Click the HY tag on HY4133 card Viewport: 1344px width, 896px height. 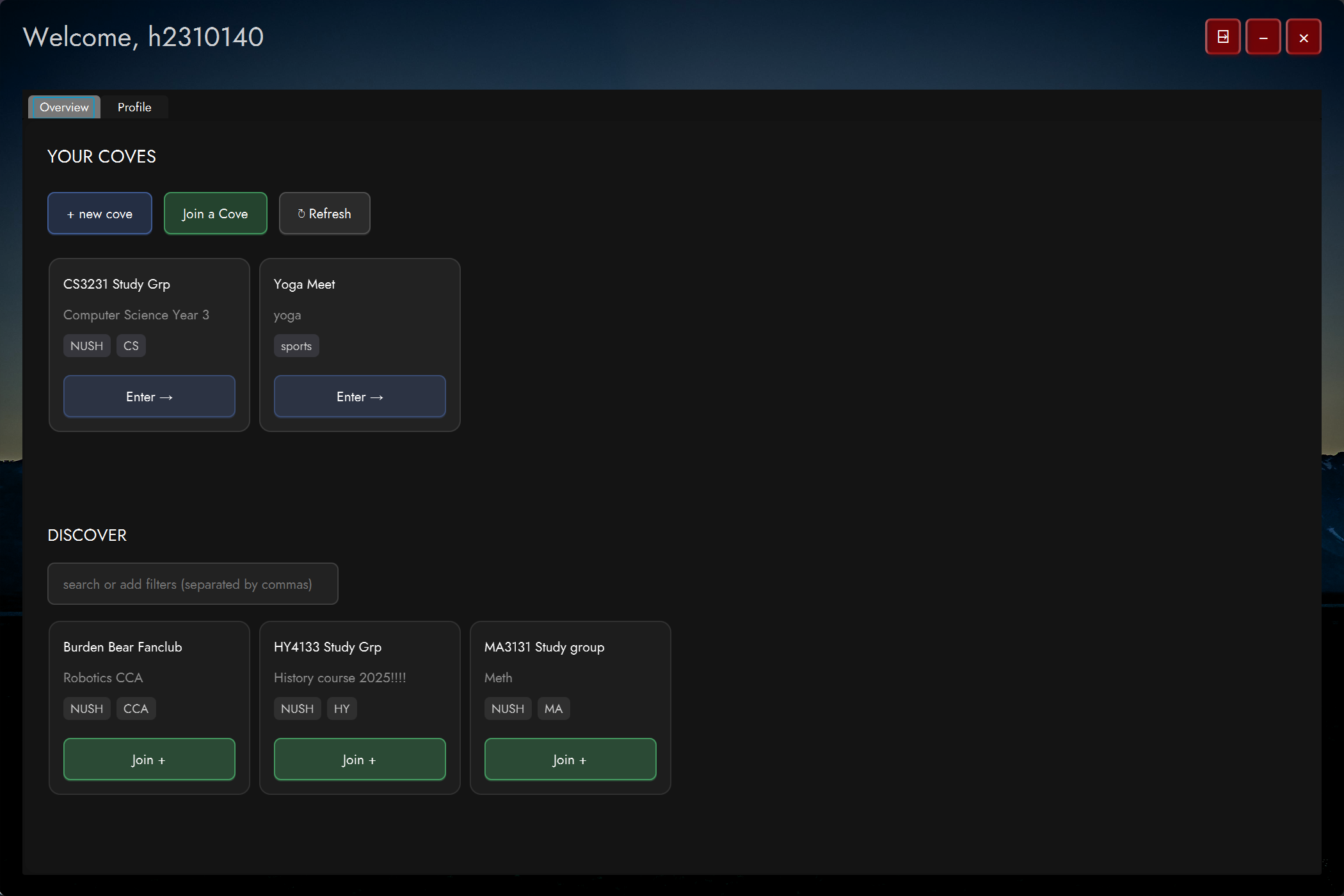342,708
